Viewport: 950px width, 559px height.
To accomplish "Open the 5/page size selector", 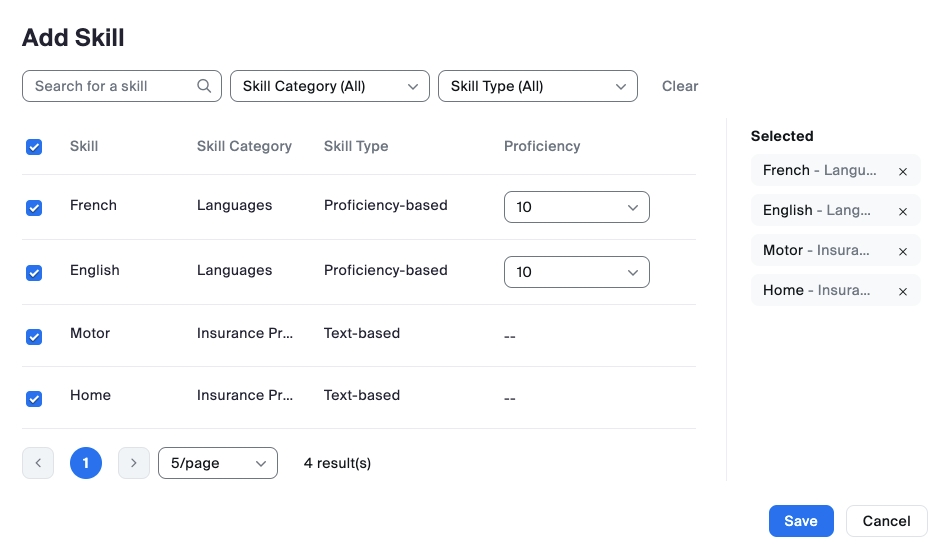I will [x=218, y=463].
